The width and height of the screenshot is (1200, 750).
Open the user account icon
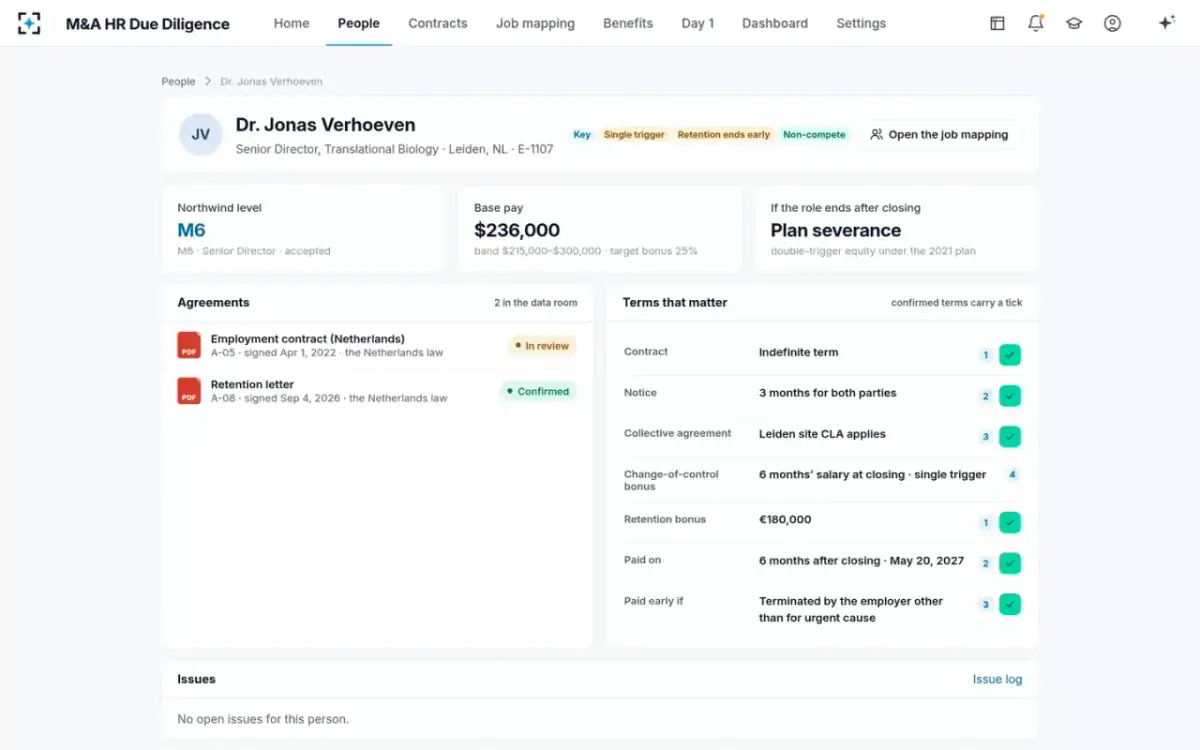pyautogui.click(x=1112, y=23)
